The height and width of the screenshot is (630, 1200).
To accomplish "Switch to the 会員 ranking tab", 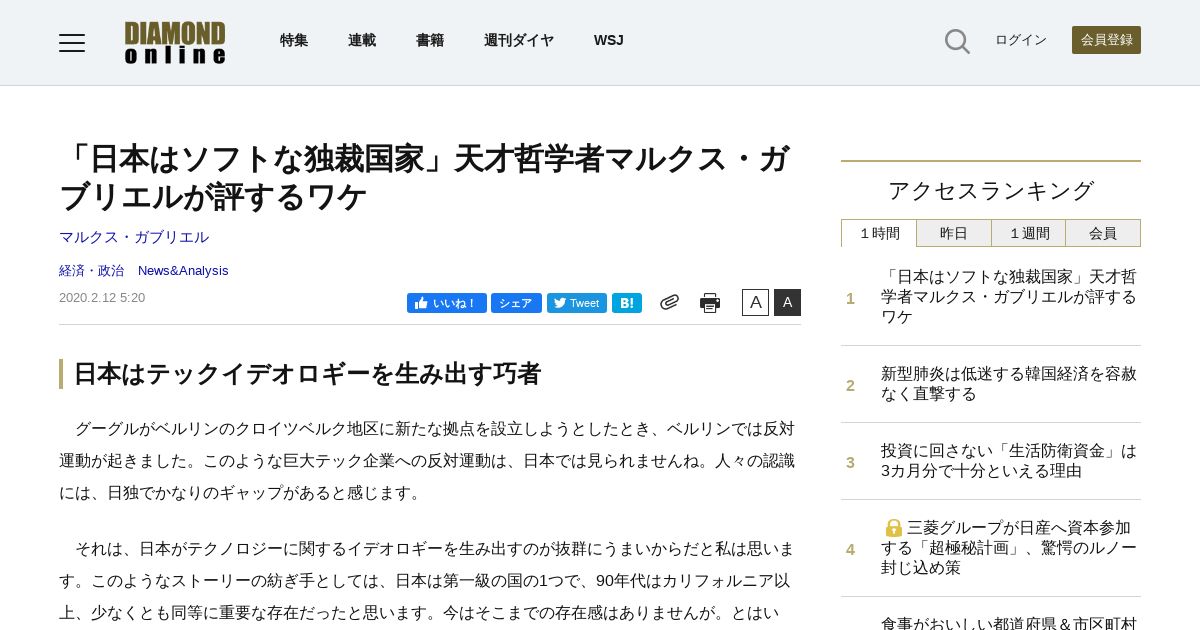I will click(1103, 233).
